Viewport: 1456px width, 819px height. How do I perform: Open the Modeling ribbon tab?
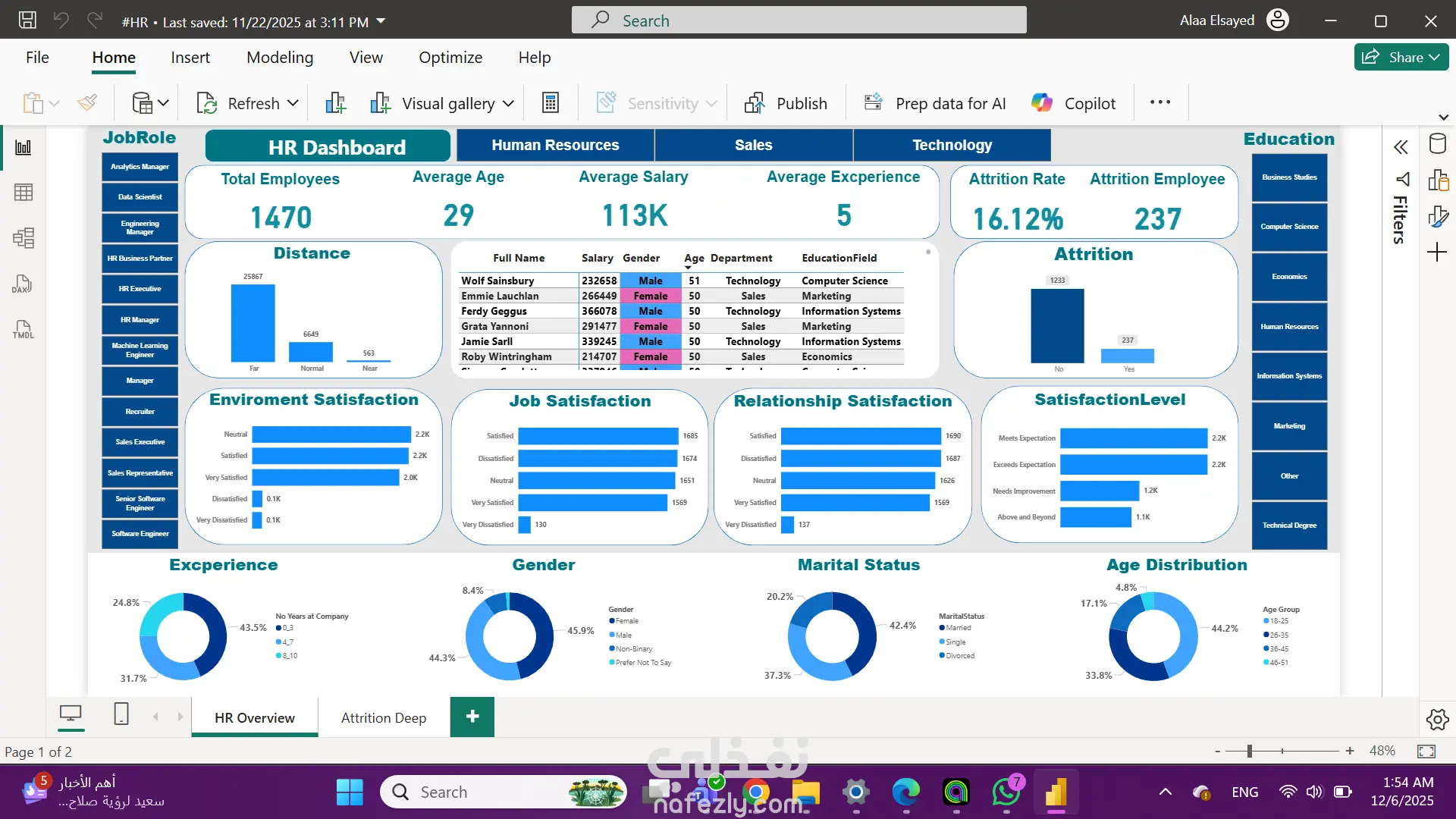[280, 58]
